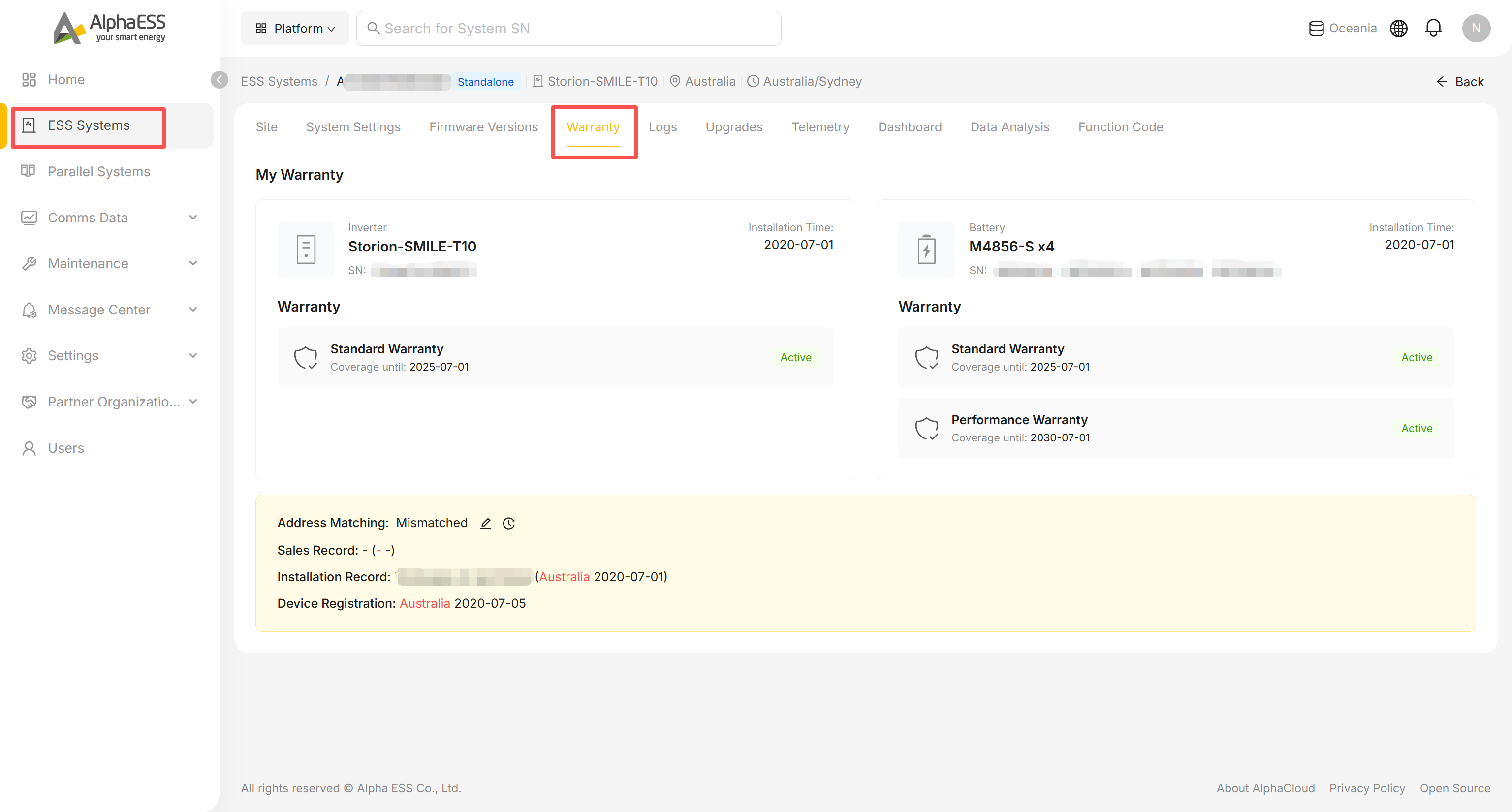This screenshot has height=812, width=1512.
Task: Switch to the Telemetry tab
Action: pos(820,127)
